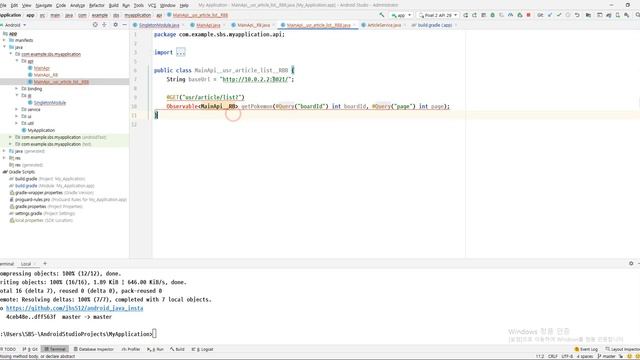Click the api breadcrumb in navigation bar
640x360 pixels.
pyautogui.click(x=159, y=15)
